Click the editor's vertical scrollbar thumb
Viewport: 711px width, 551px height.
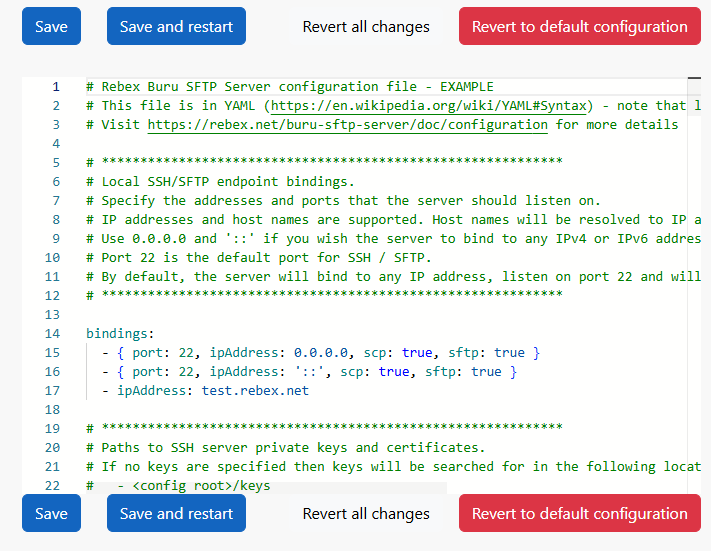pos(694,78)
